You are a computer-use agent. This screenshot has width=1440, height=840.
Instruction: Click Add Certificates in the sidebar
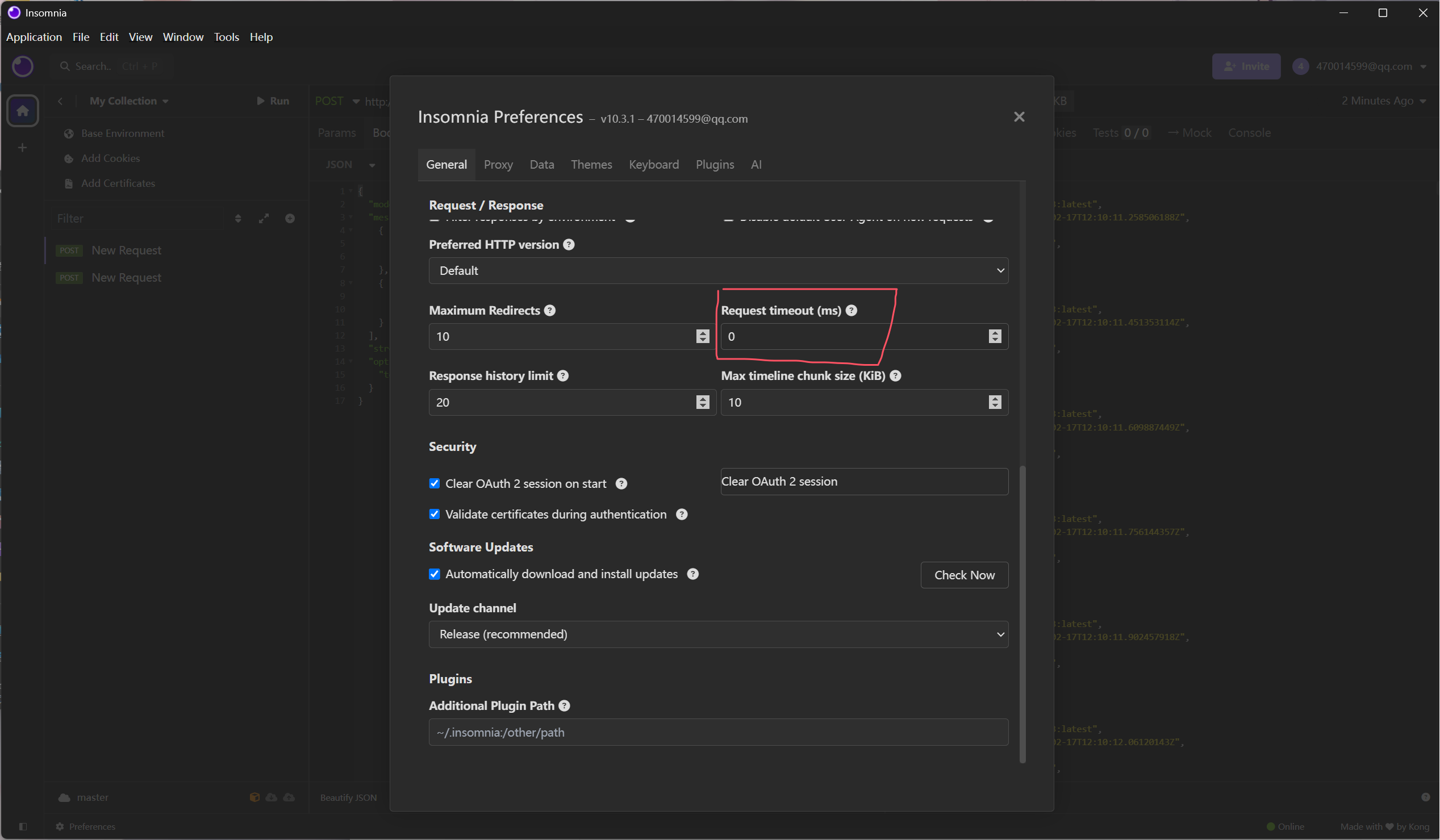(x=110, y=183)
